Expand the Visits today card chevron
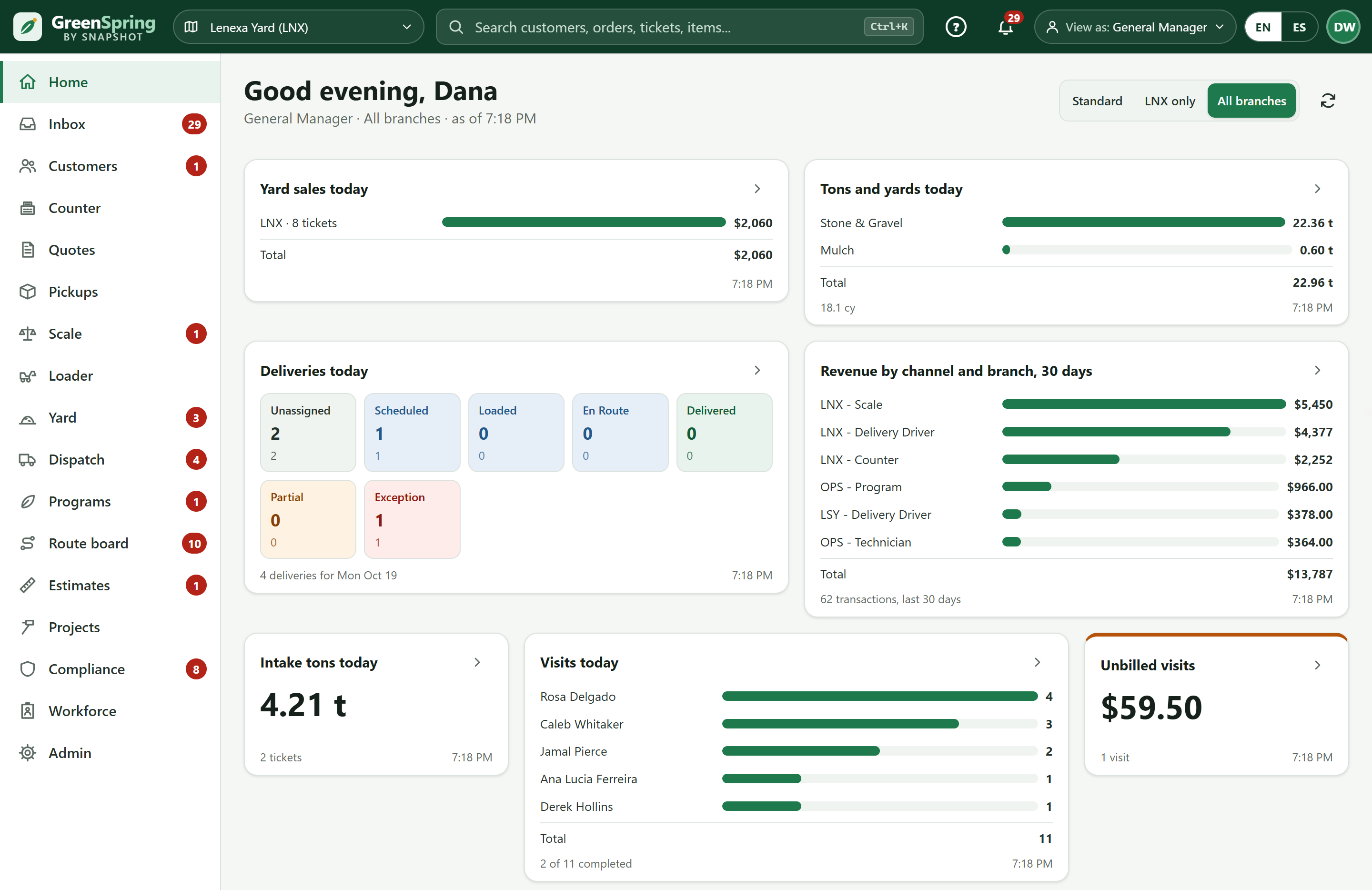1372x890 pixels. (1037, 662)
